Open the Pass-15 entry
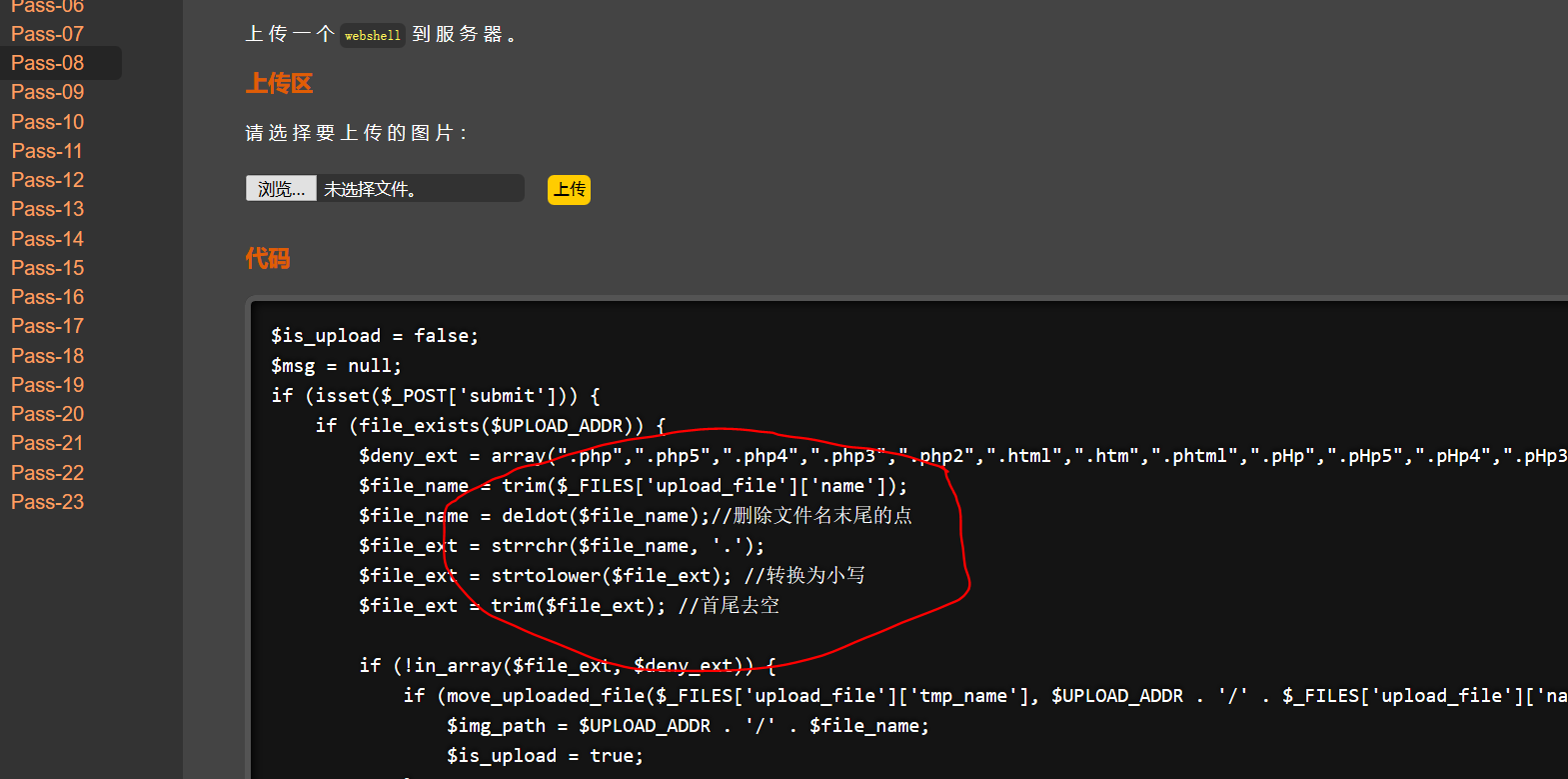Screen dimensions: 1568x779 click(x=47, y=268)
